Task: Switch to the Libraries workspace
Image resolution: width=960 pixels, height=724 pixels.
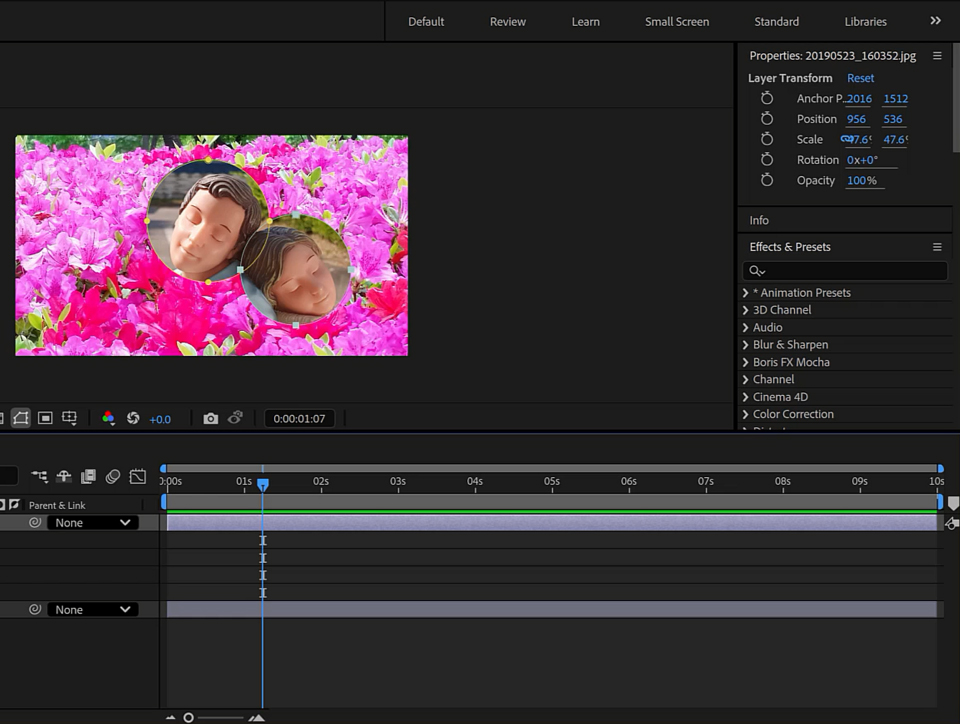Action: click(x=865, y=22)
